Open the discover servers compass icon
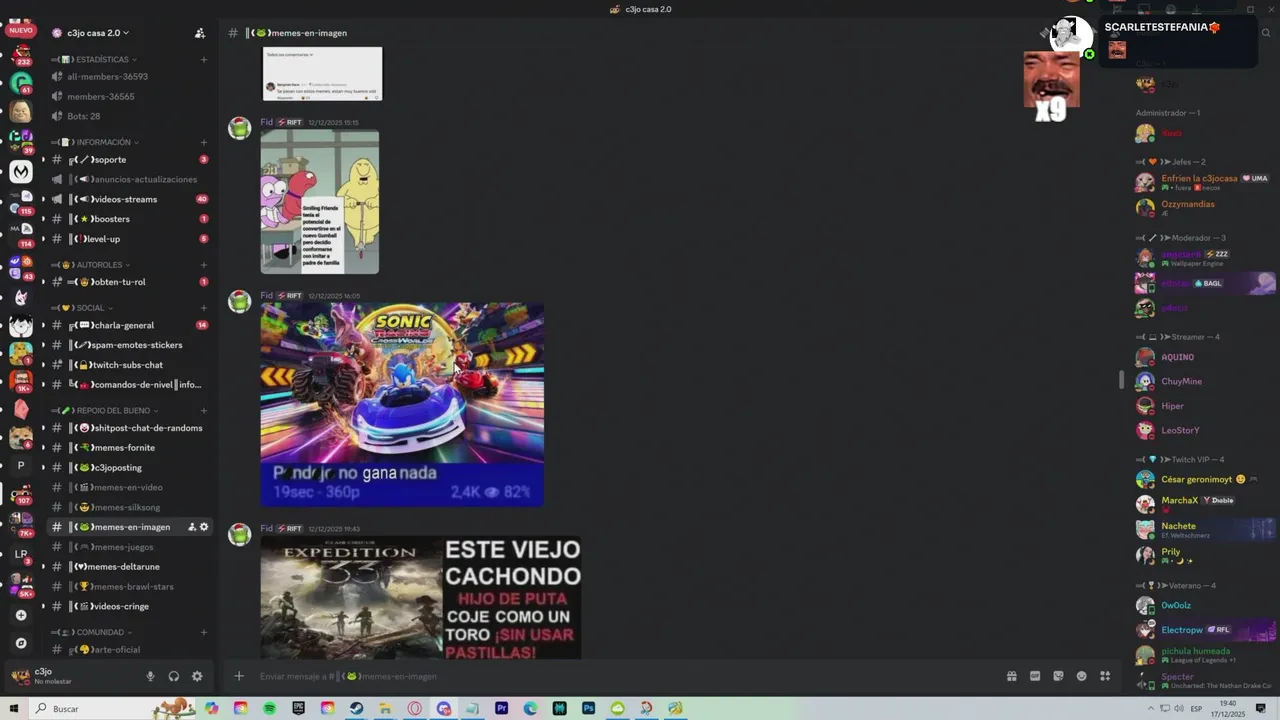The width and height of the screenshot is (1280, 720). click(21, 643)
